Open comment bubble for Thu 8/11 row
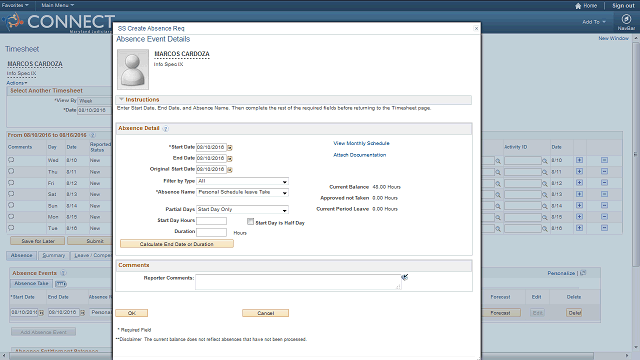640x360 pixels. point(11,171)
